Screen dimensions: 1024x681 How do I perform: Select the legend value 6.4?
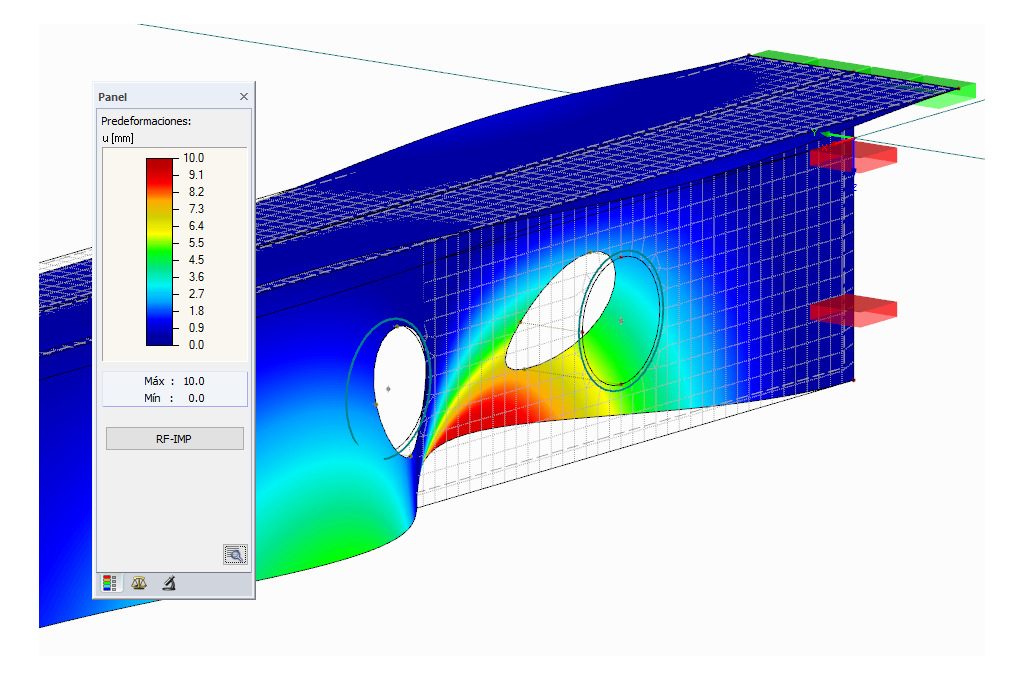(x=196, y=226)
